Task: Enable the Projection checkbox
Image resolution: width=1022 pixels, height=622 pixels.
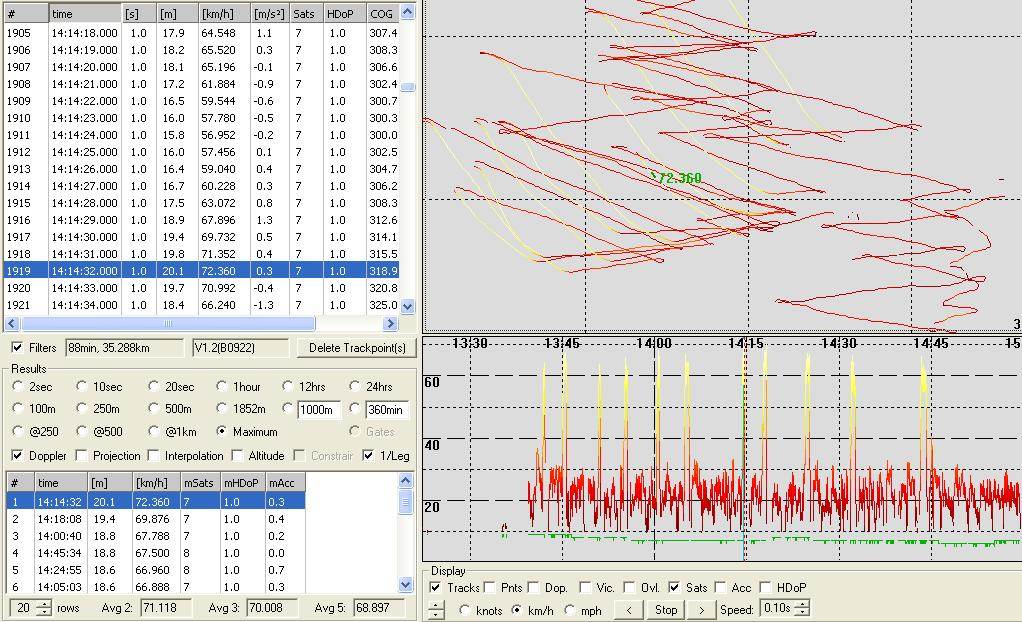Action: pos(84,456)
